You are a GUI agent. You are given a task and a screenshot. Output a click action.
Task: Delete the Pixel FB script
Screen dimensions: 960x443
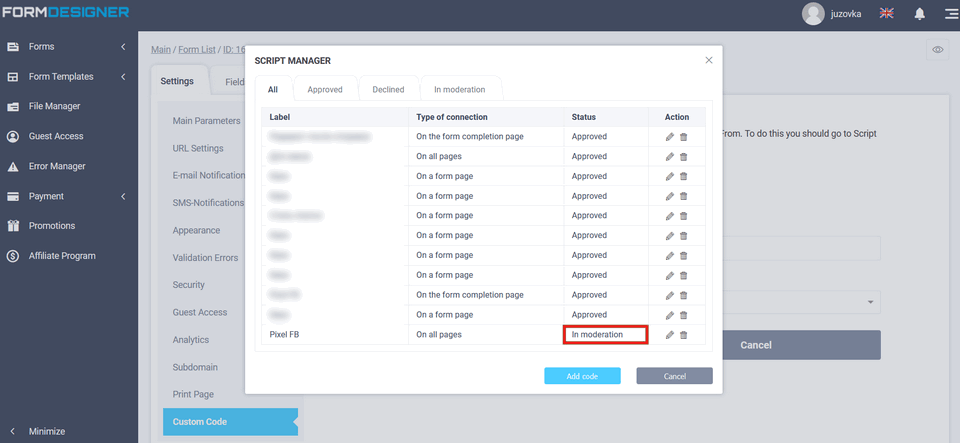click(683, 335)
